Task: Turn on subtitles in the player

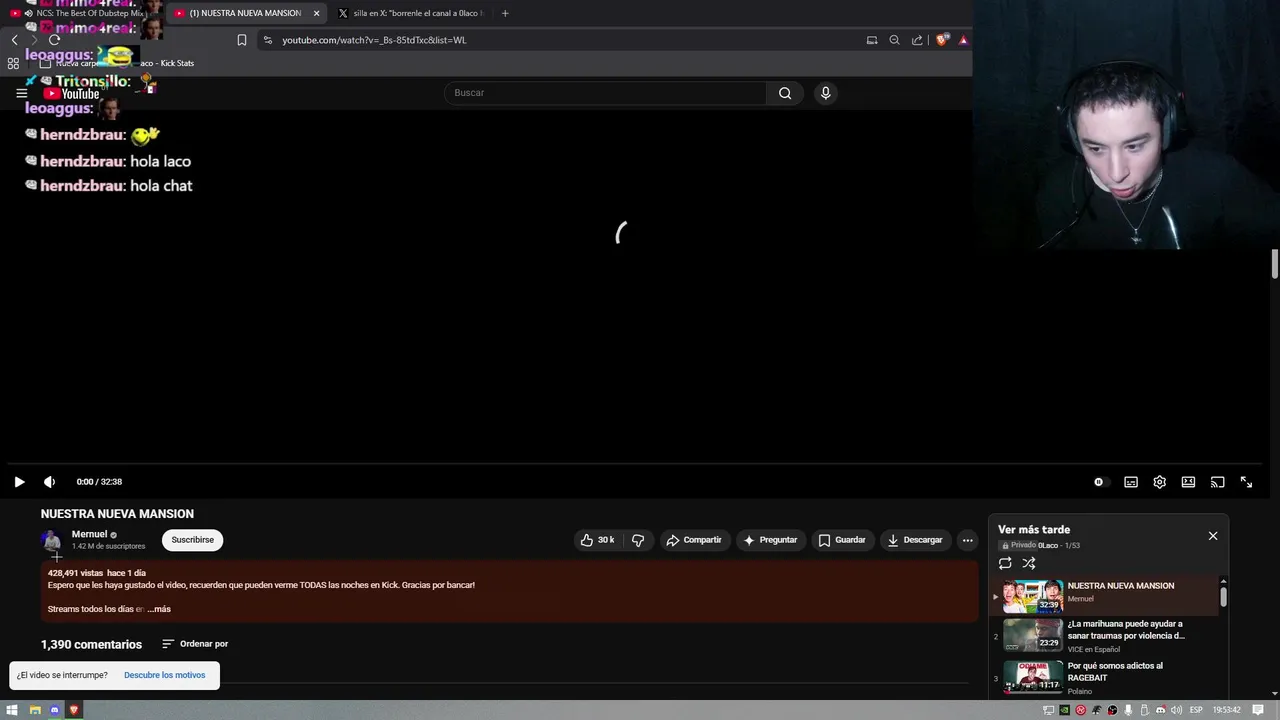Action: 1131,482
